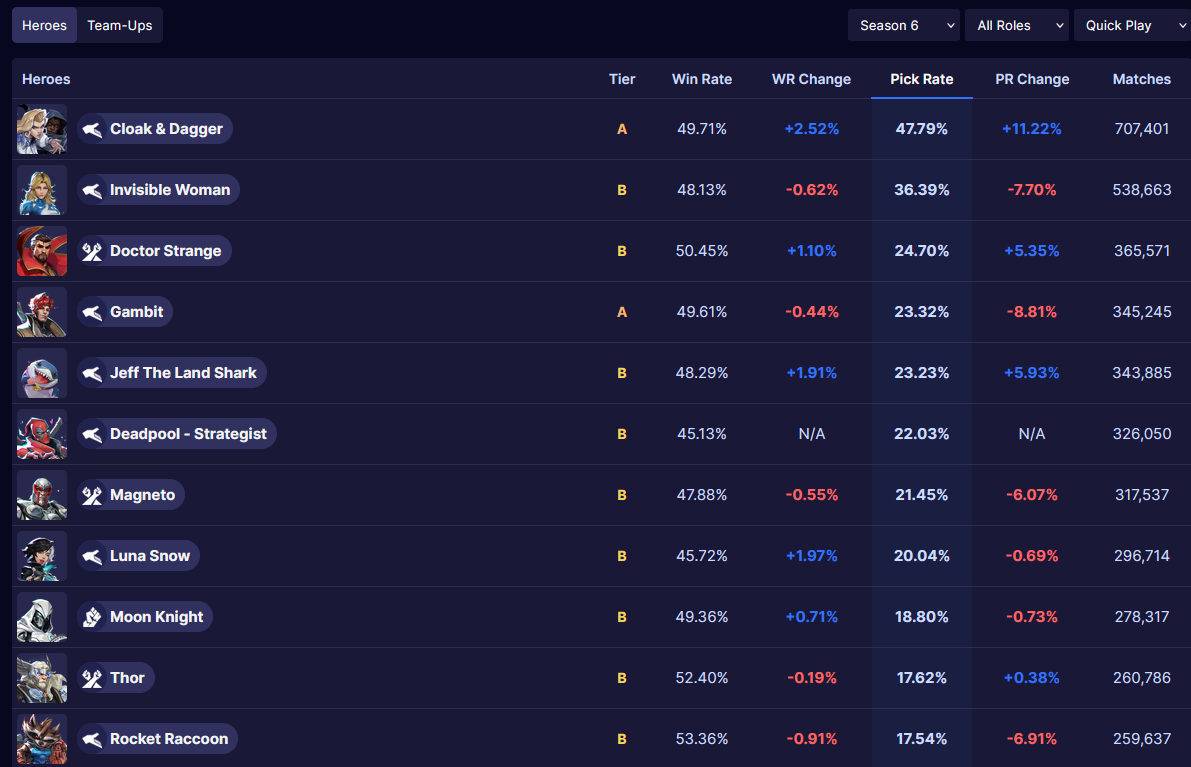Click Gambit's hero avatar

42,312
